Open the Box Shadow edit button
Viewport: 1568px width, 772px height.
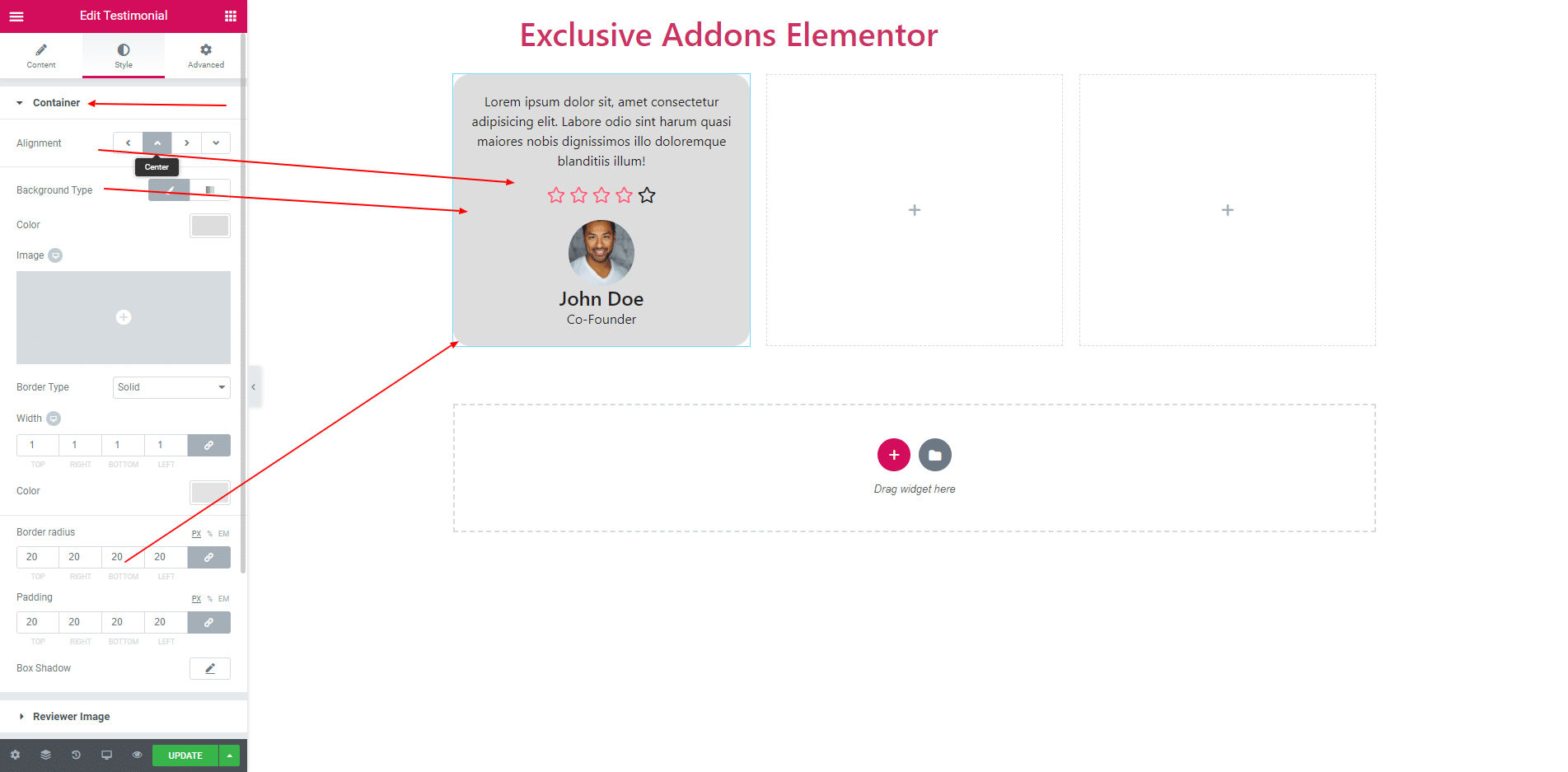click(x=210, y=668)
